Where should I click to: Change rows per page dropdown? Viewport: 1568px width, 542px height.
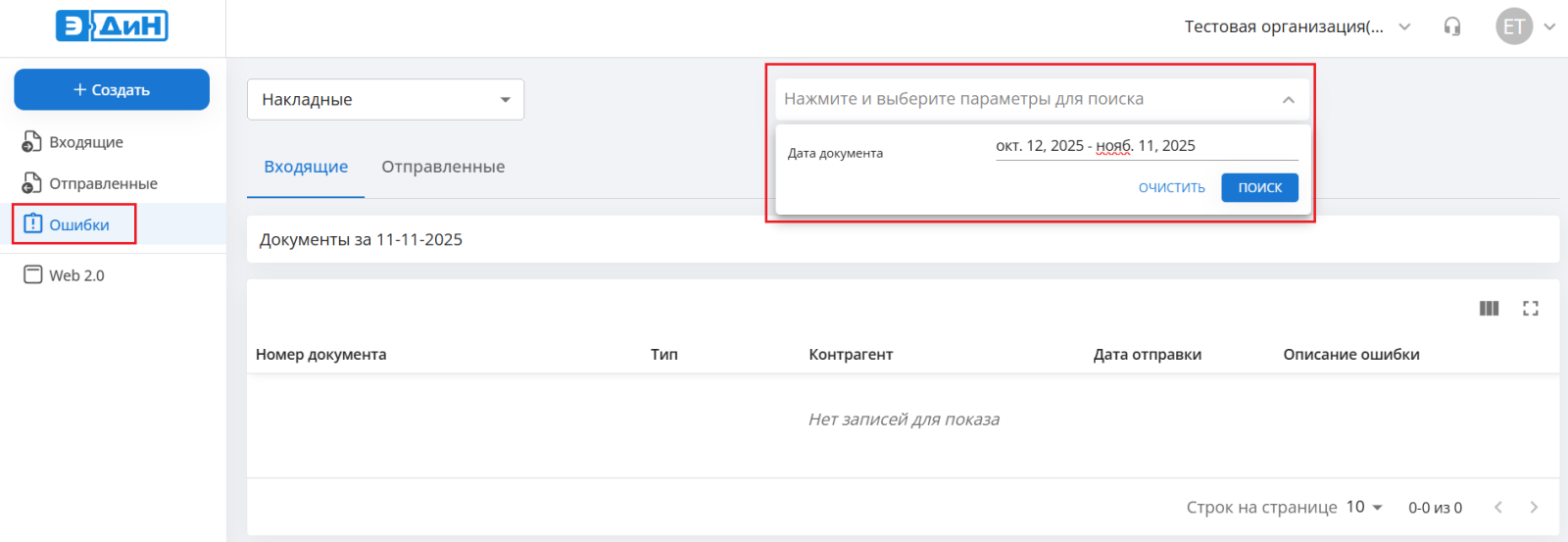(1363, 507)
